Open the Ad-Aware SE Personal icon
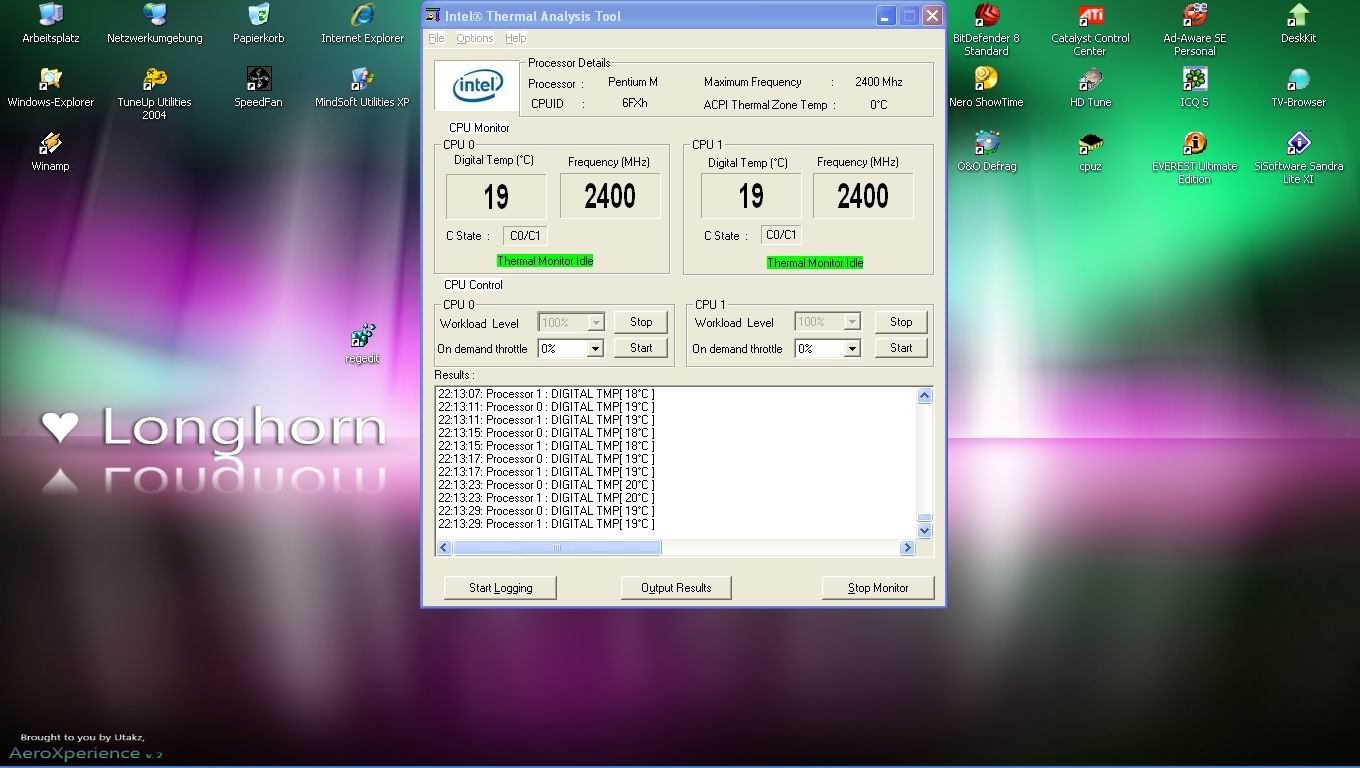The width and height of the screenshot is (1360, 768). click(1194, 30)
